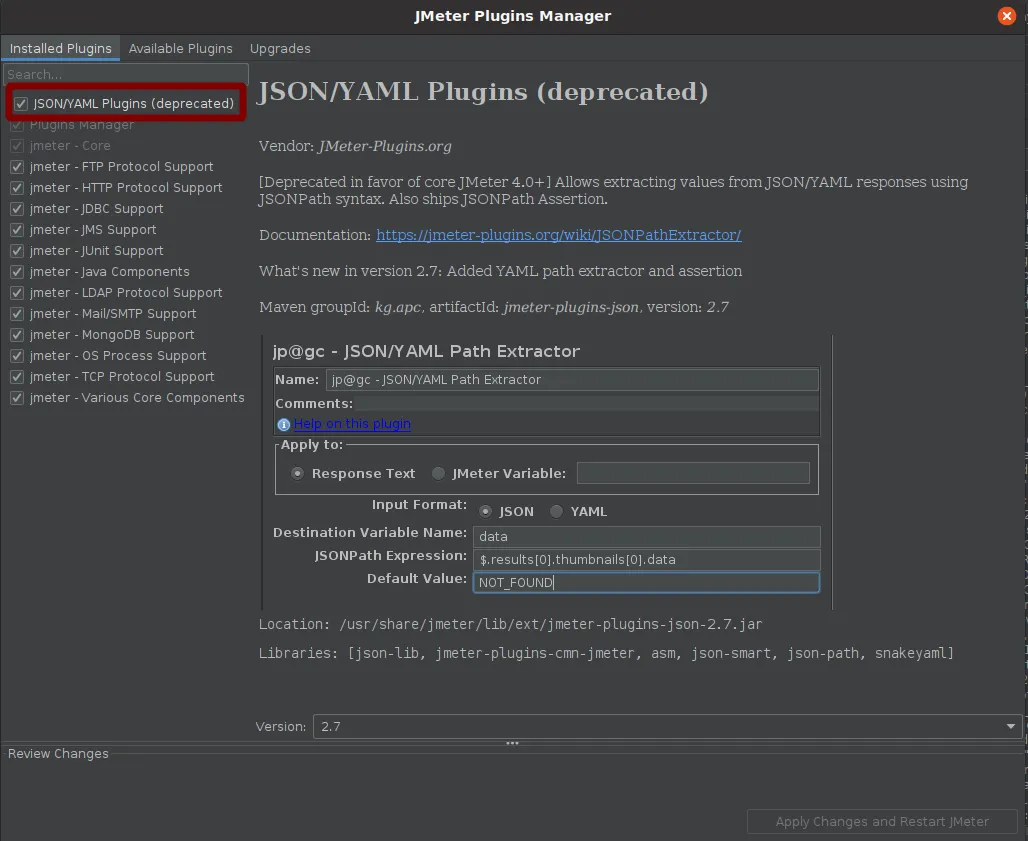Toggle jmeter - JDBC Support checkbox

(x=17, y=209)
